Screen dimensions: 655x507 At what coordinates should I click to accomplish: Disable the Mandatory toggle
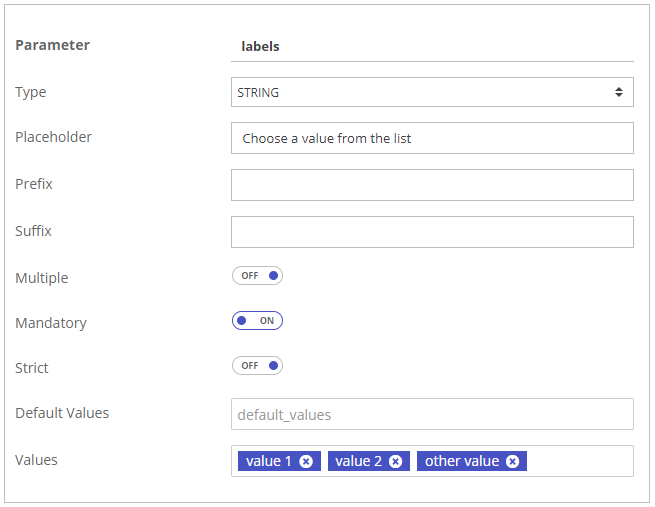click(257, 321)
